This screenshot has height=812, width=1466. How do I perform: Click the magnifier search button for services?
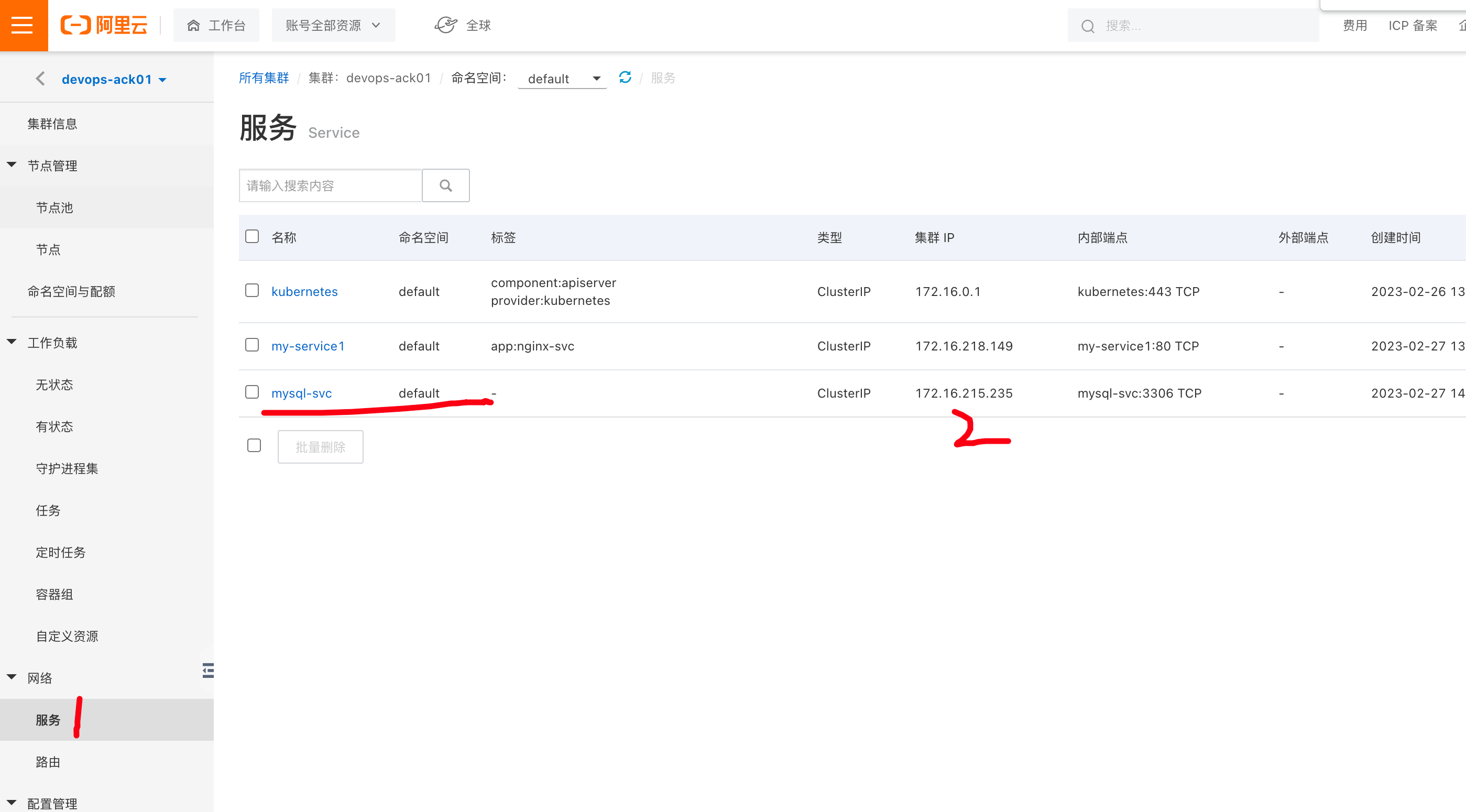click(445, 185)
